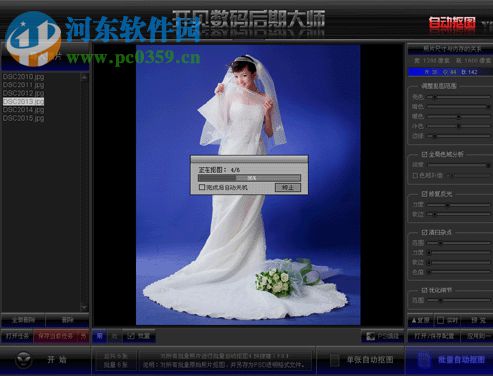Toggle the 批量 checkbox below the preview
493x376 pixels.
point(131,336)
